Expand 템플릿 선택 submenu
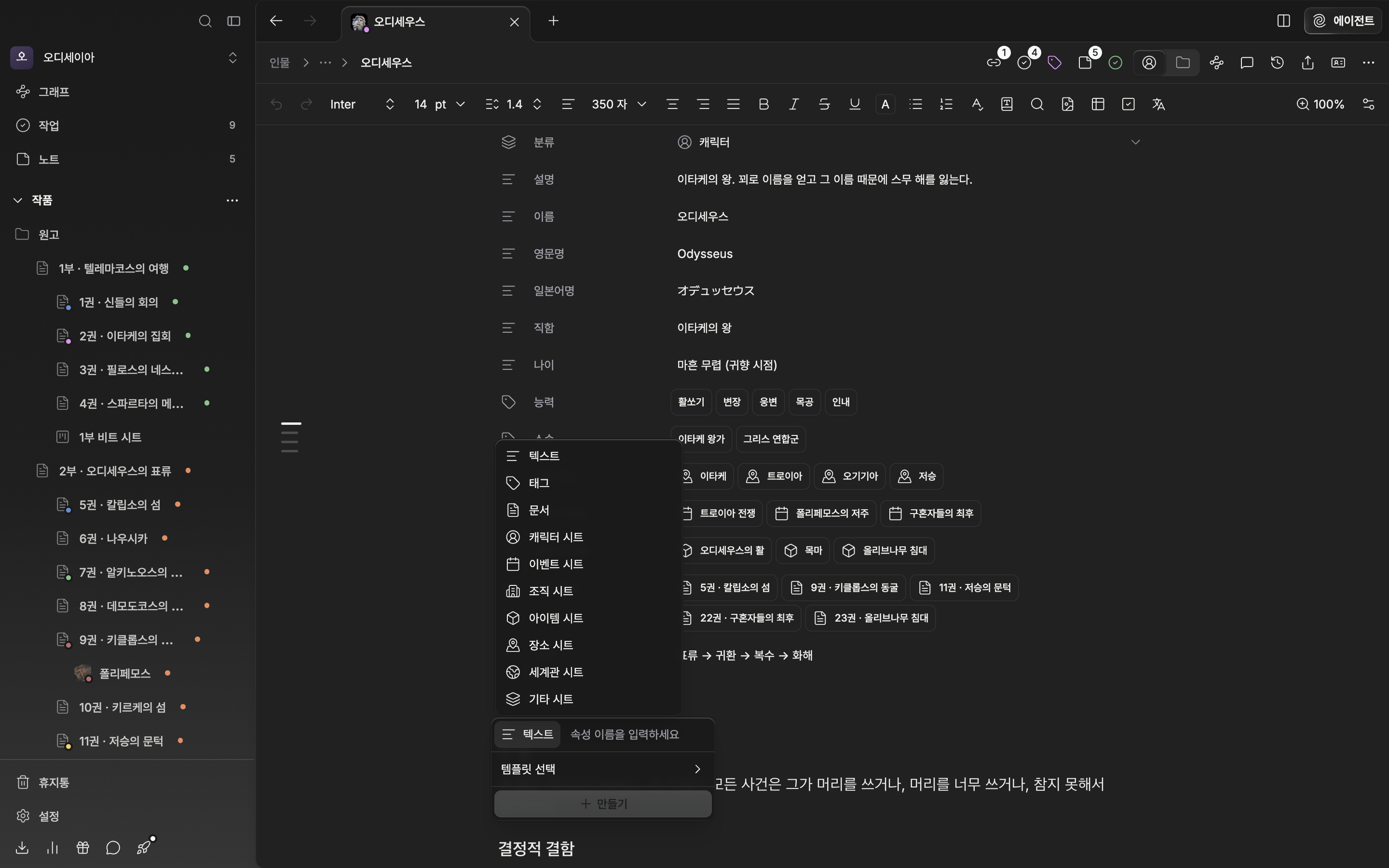Image resolution: width=1389 pixels, height=868 pixels. [x=602, y=769]
